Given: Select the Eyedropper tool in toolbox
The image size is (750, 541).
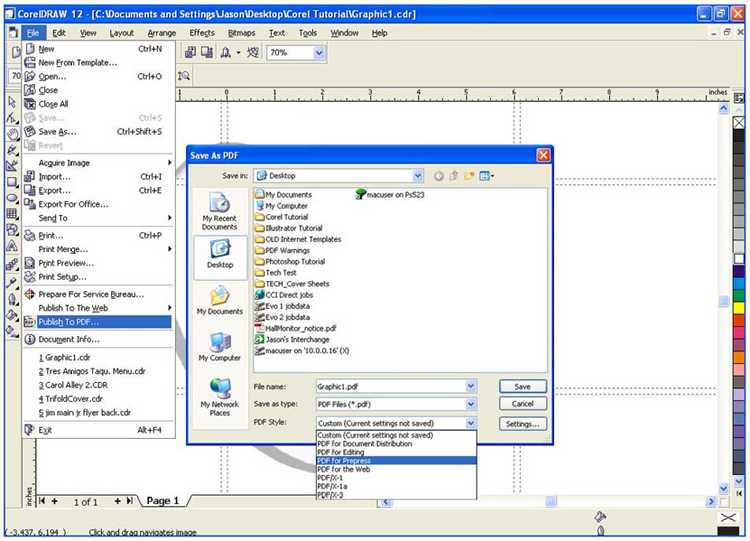Looking at the screenshot, I should point(12,283).
